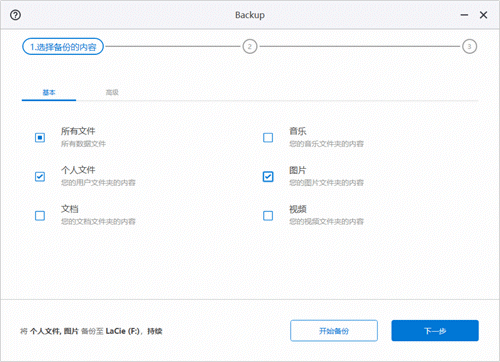Enable the 文档 checkbox

pyautogui.click(x=40, y=216)
